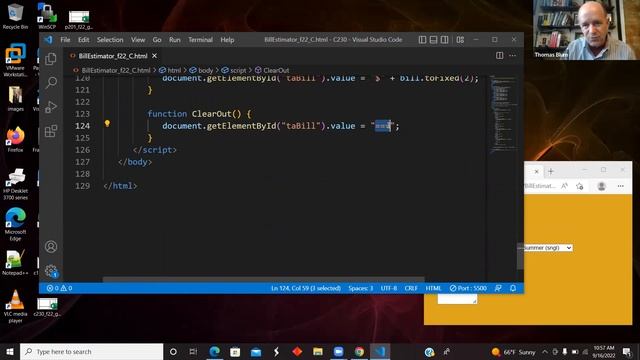Close the BillEstimator_f22_C.html tab
Screen dimensions: 640x360
click(154, 56)
